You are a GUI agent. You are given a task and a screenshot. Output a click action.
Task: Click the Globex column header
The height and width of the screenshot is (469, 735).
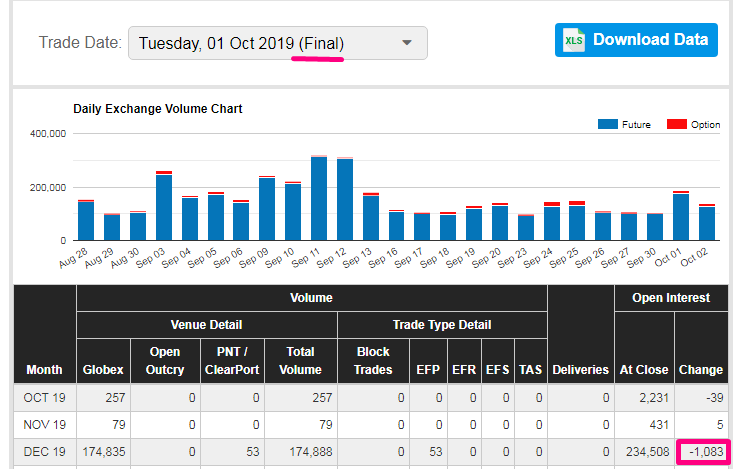click(103, 369)
